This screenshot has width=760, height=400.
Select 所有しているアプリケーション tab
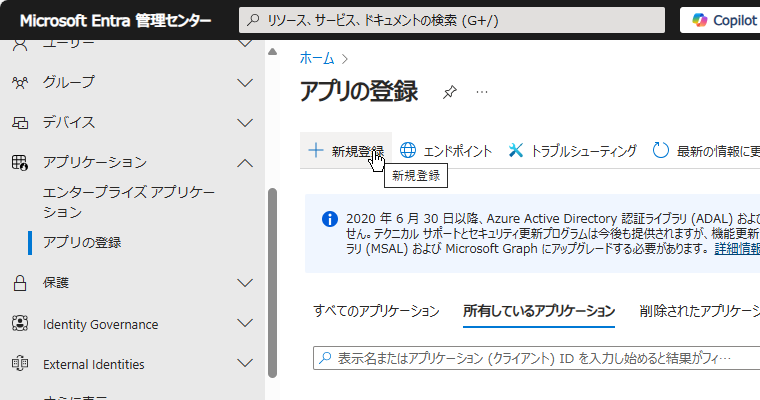click(x=539, y=311)
